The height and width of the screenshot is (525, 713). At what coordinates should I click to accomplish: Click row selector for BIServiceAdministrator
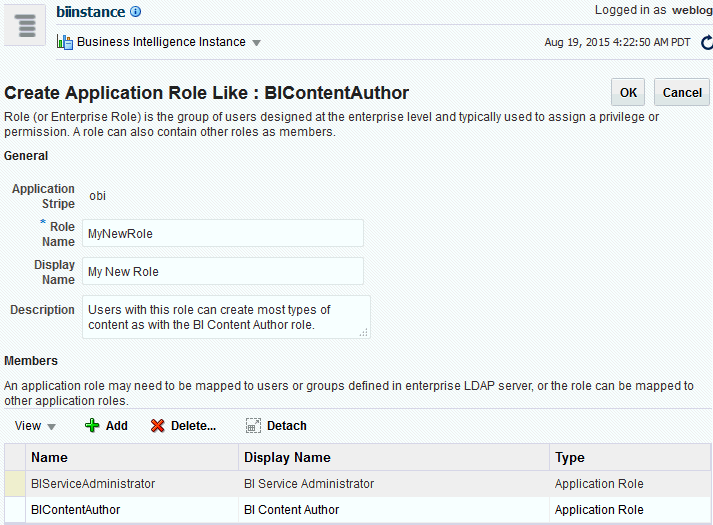(15, 484)
